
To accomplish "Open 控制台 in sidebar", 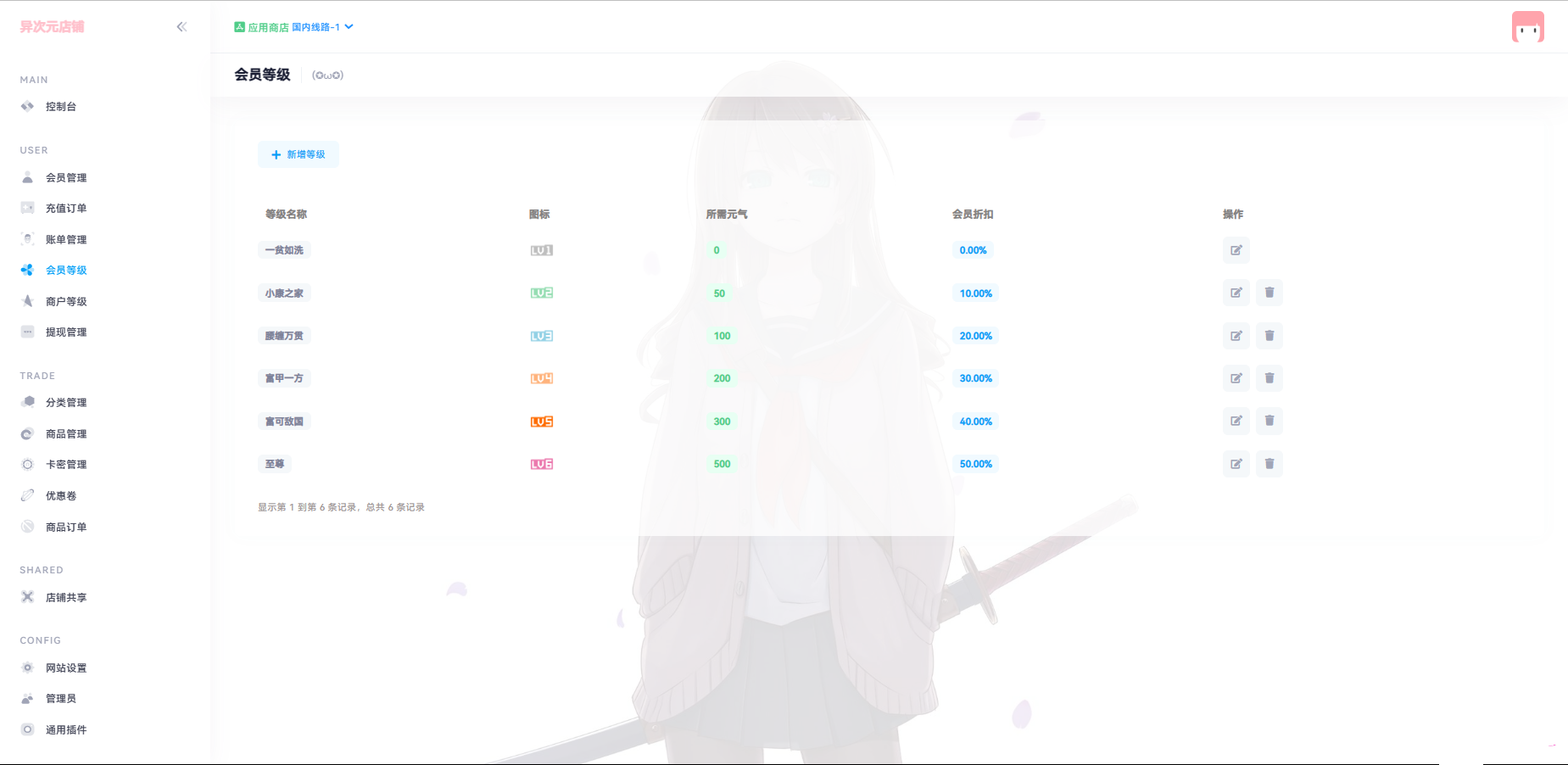I will (x=61, y=107).
